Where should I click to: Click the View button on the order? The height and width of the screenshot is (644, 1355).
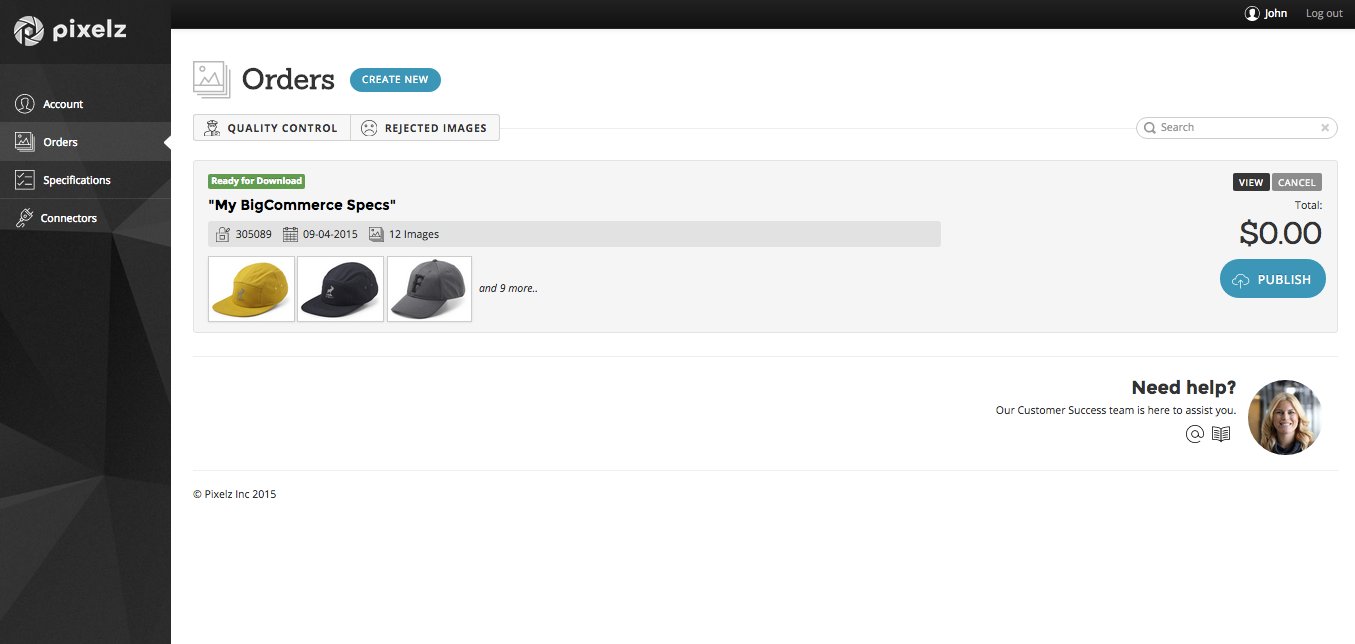[x=1251, y=182]
